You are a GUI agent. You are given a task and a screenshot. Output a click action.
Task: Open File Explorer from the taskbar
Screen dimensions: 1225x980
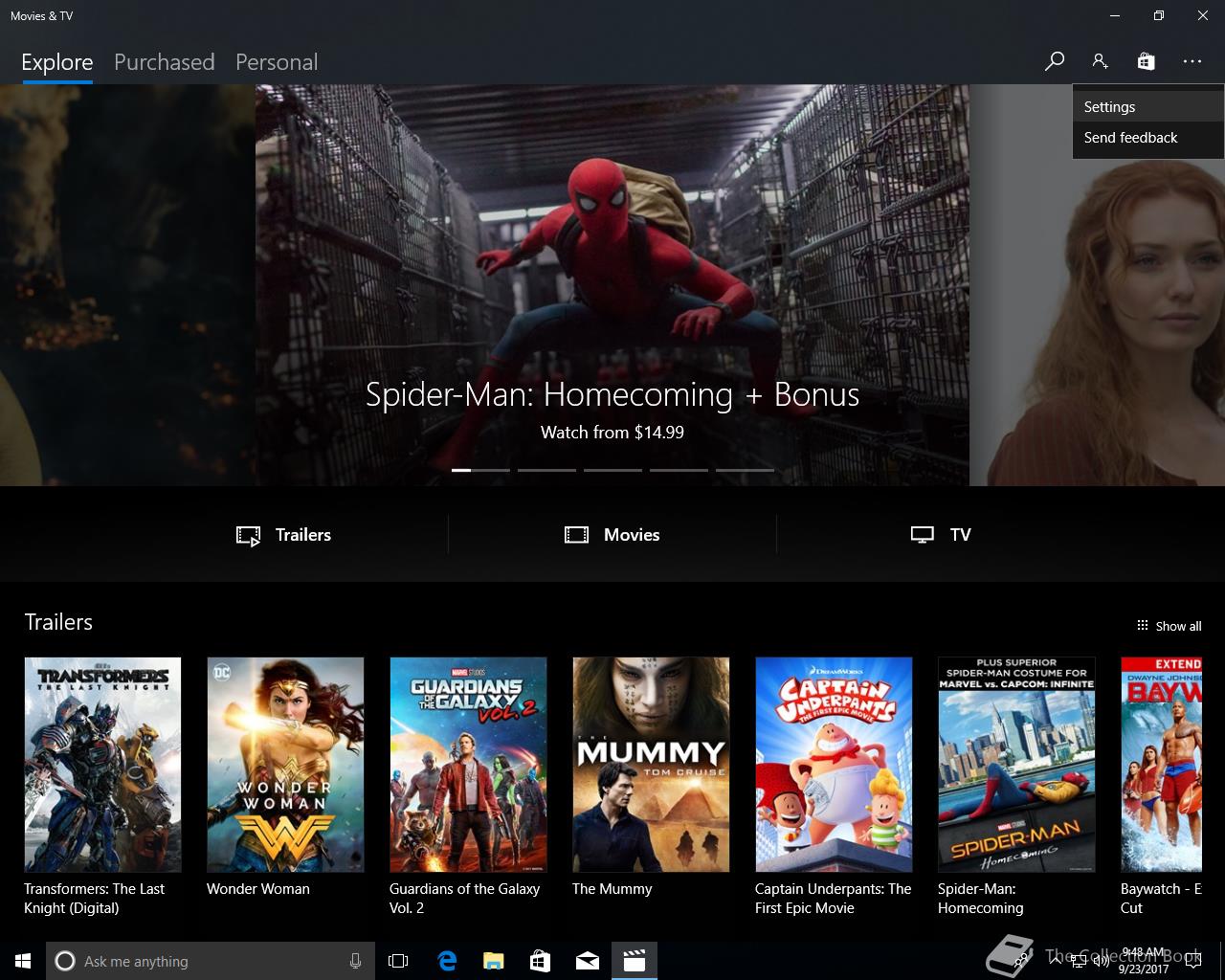(x=494, y=961)
